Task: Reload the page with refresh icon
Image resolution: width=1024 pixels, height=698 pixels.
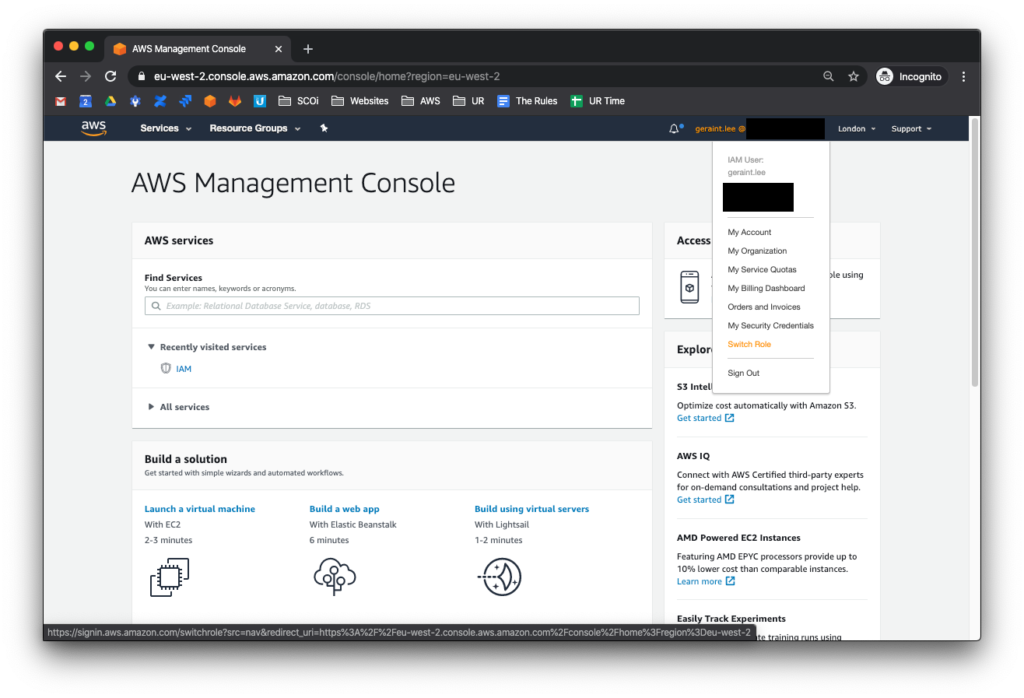Action: (110, 76)
